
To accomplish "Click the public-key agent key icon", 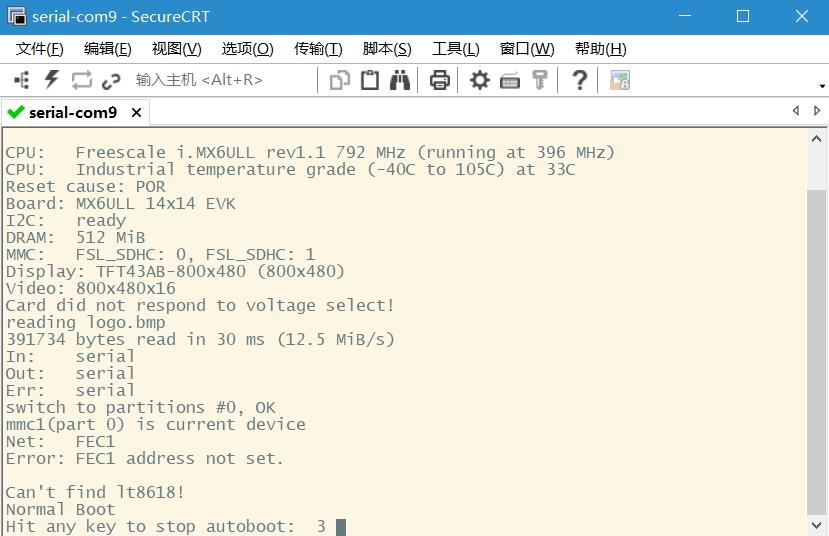I will (540, 80).
